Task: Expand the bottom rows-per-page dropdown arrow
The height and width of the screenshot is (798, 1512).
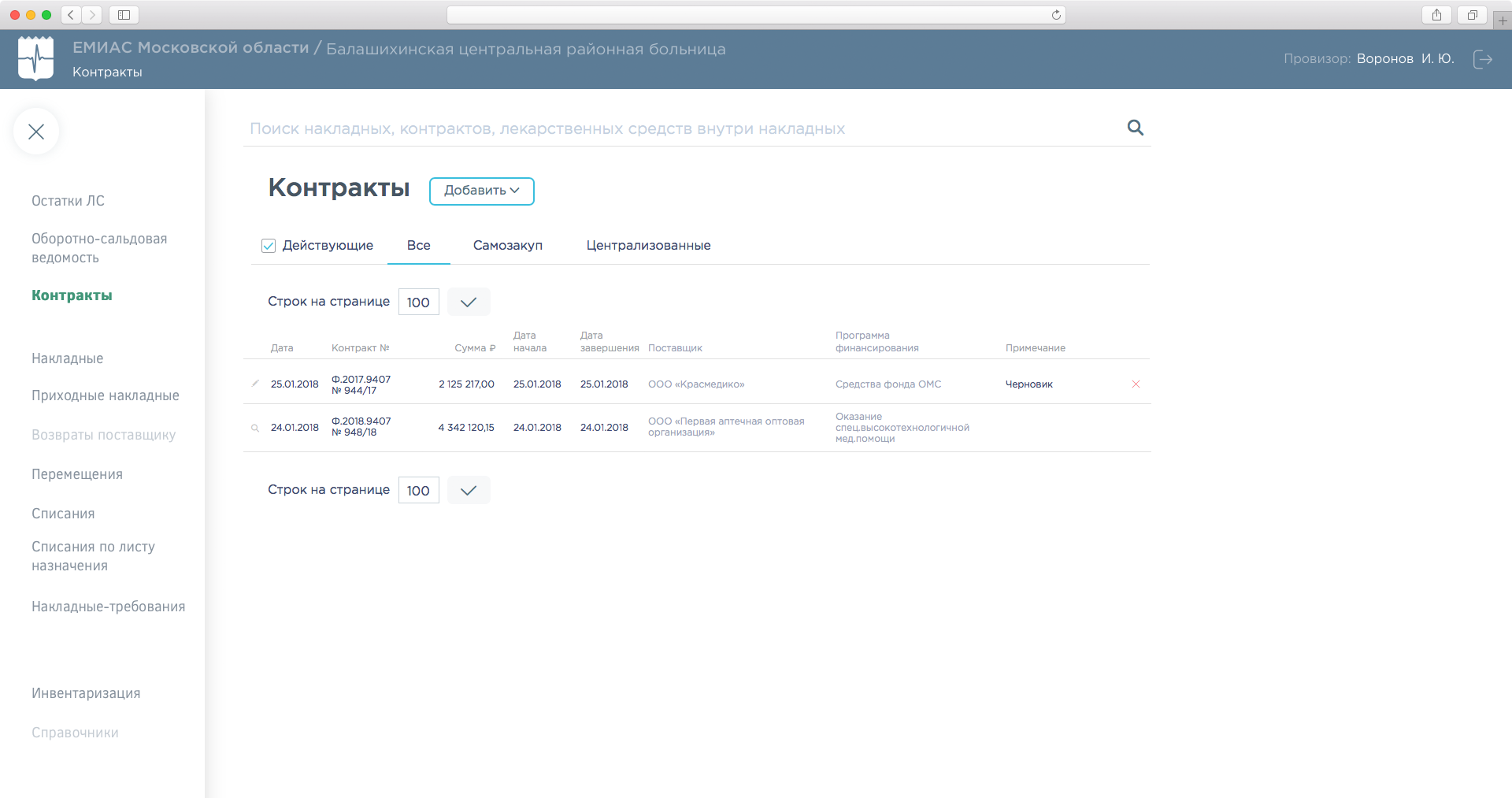Action: click(469, 490)
